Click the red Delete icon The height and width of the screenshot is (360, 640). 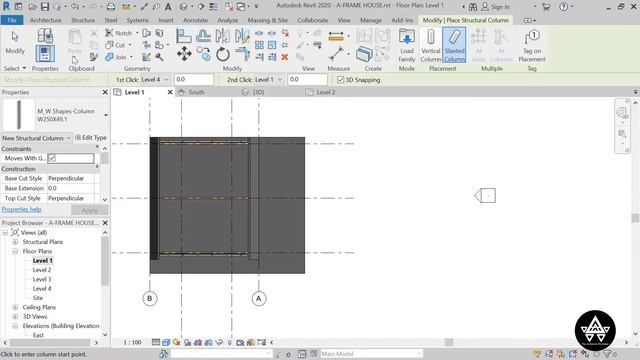tap(284, 57)
